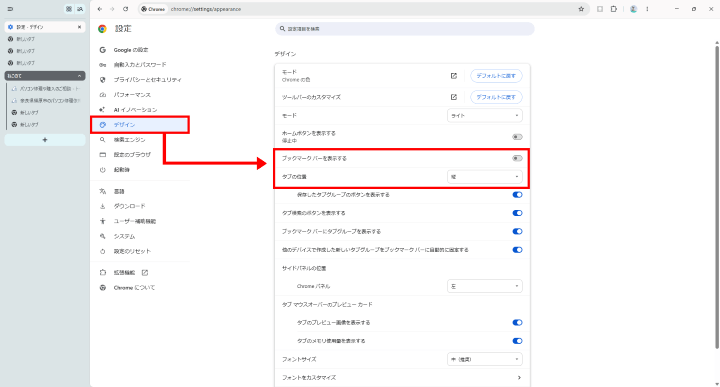Toggle ブックマーク バーにタブグループを表示する

pos(517,231)
